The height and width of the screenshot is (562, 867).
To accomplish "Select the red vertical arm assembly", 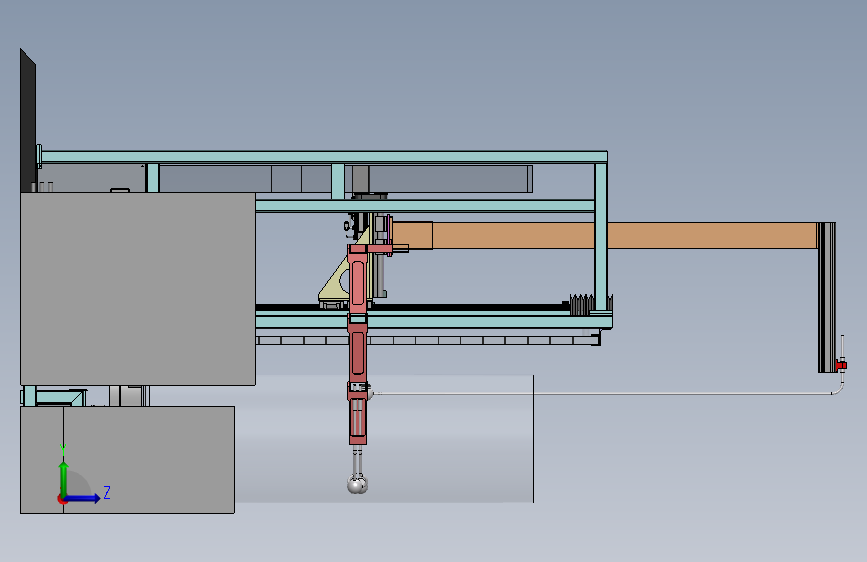I will tap(358, 343).
